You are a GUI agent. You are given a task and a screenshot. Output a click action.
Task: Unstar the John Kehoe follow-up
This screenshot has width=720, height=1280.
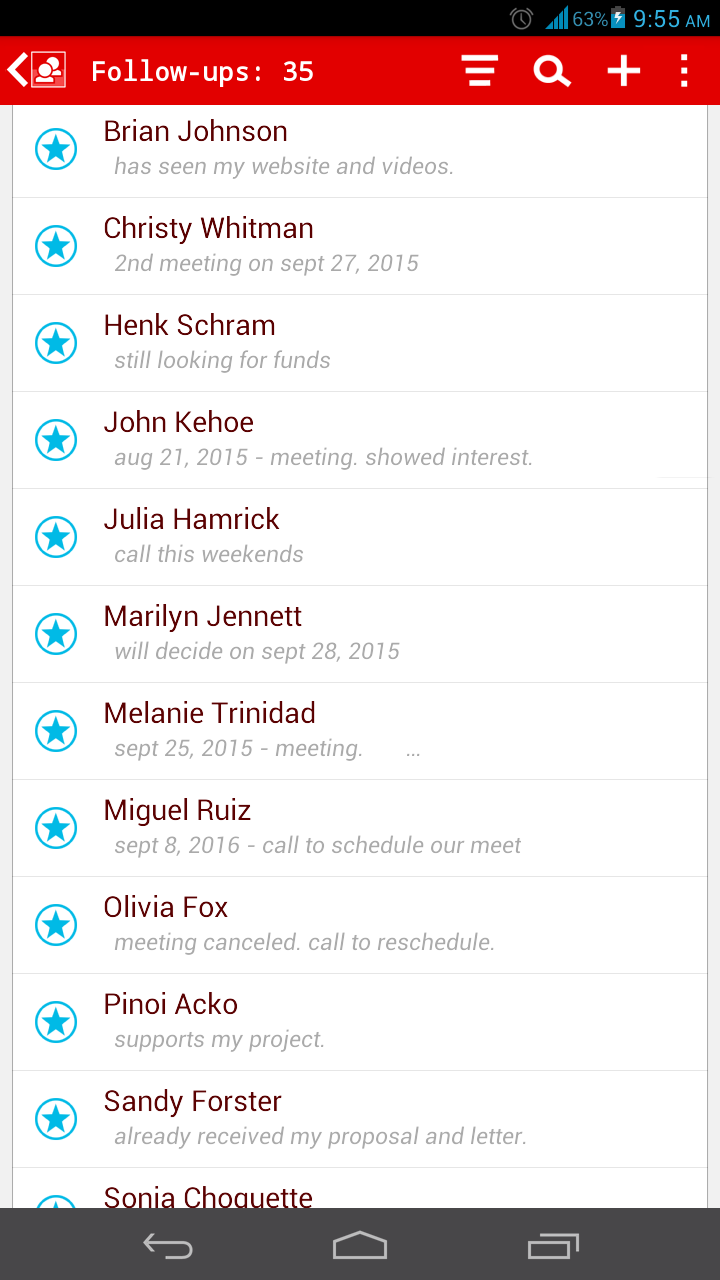click(x=56, y=440)
